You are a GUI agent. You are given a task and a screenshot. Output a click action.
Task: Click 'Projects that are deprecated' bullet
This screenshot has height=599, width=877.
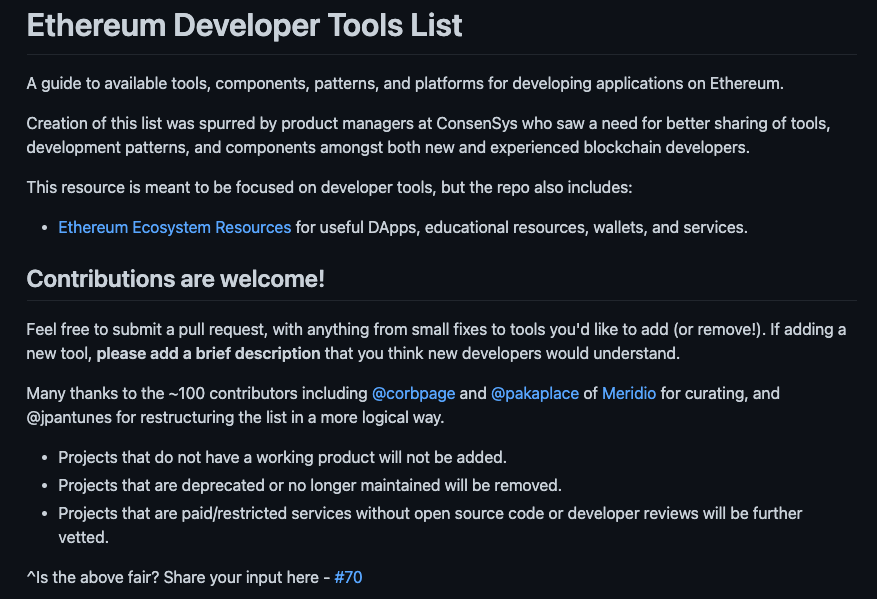310,485
